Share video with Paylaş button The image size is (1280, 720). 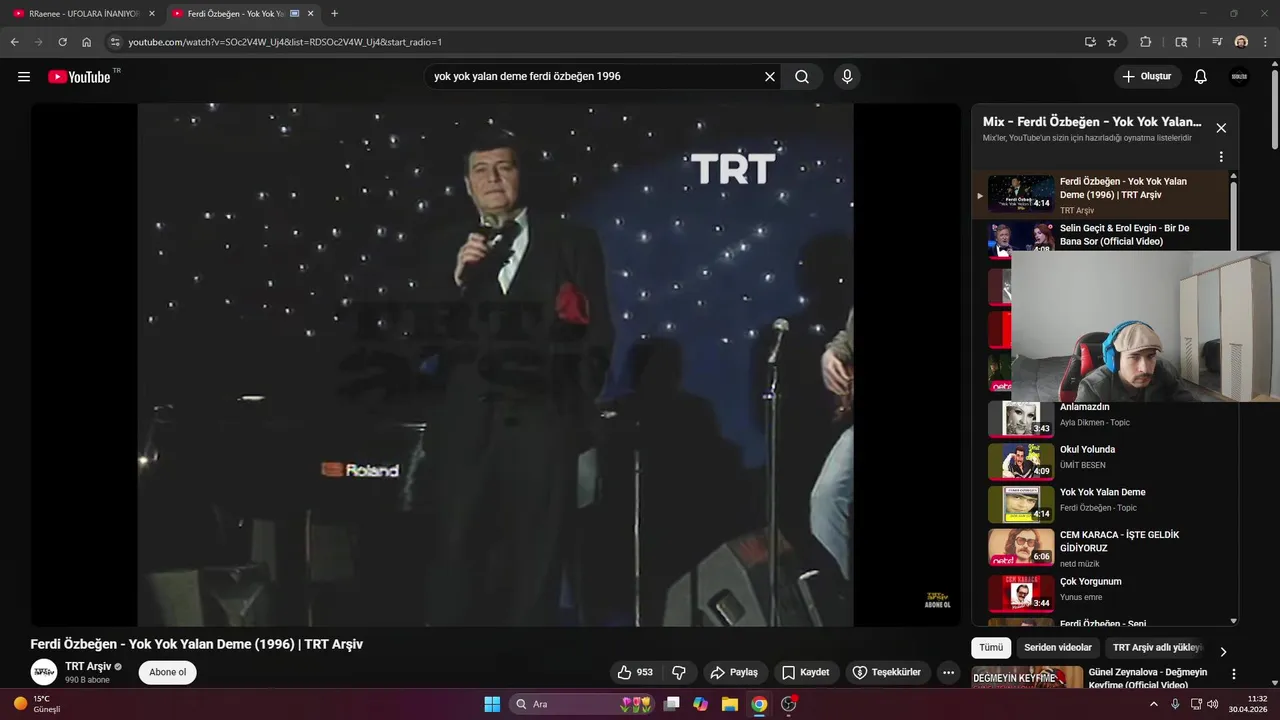coord(734,672)
